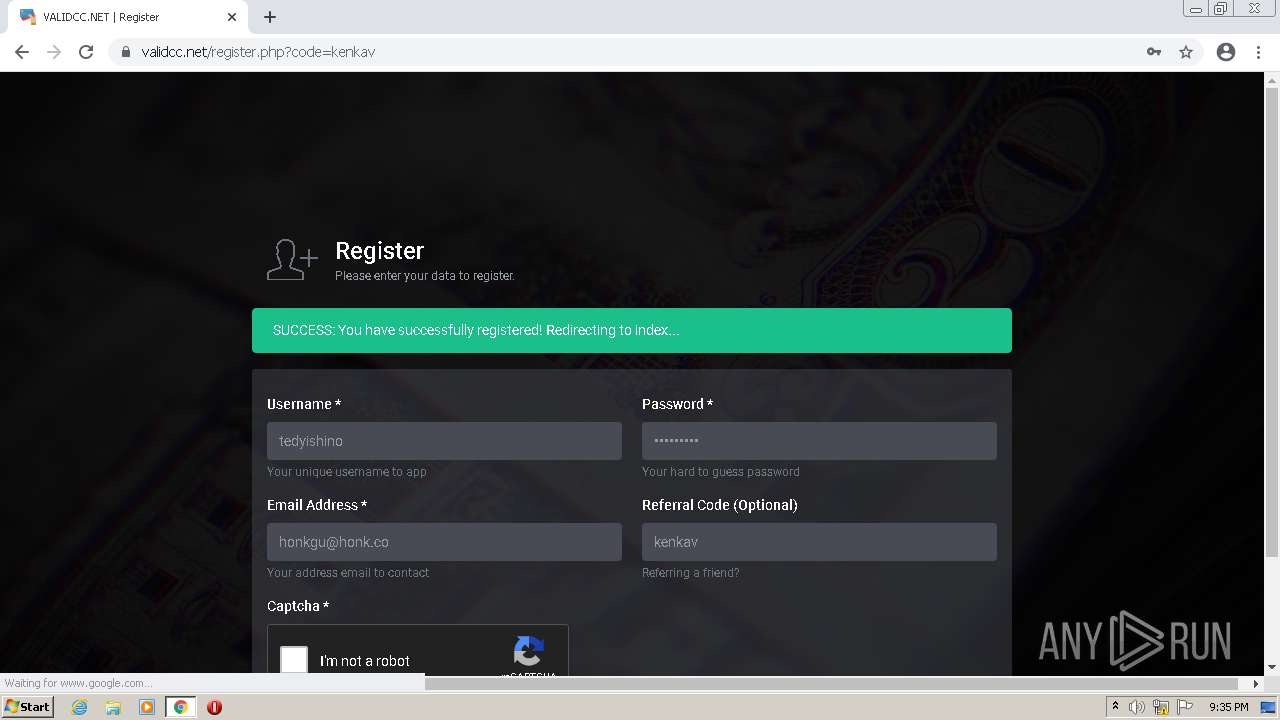Click the Register heading text

380,251
